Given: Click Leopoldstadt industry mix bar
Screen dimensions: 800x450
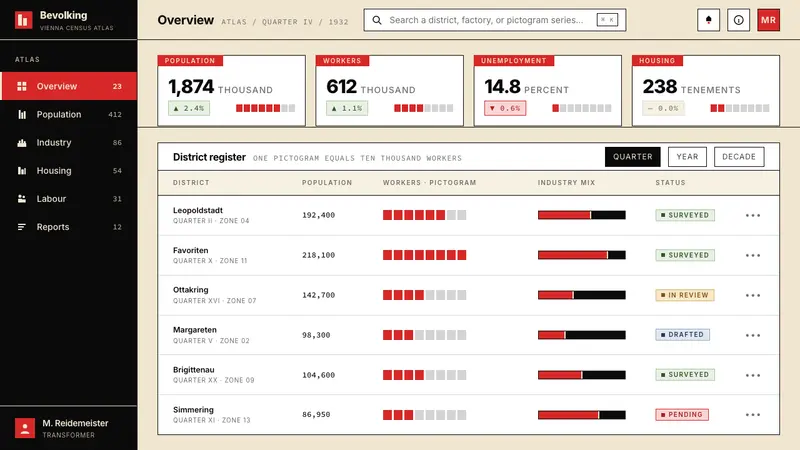Looking at the screenshot, I should tap(582, 215).
